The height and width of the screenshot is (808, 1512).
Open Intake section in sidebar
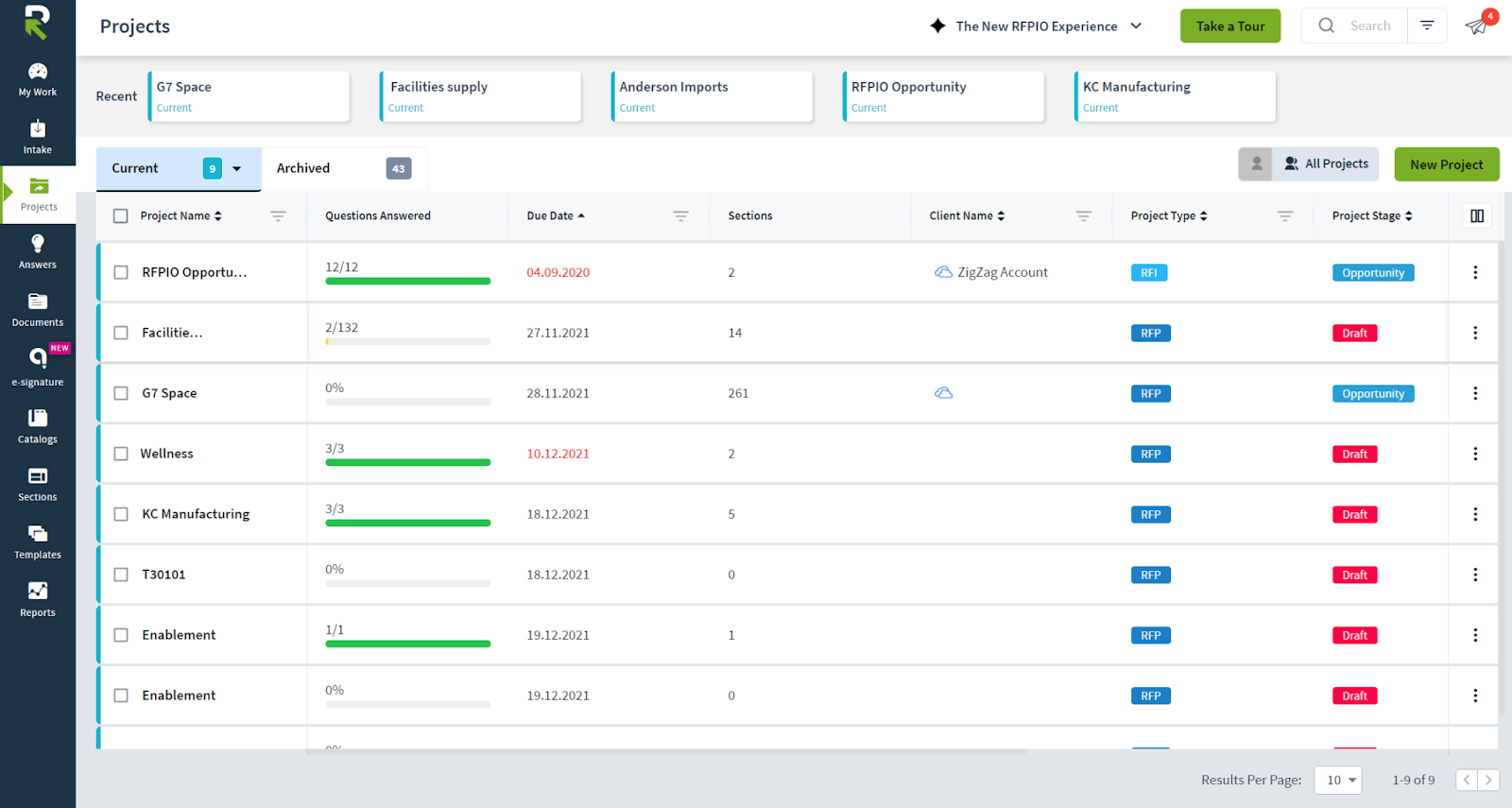click(38, 138)
